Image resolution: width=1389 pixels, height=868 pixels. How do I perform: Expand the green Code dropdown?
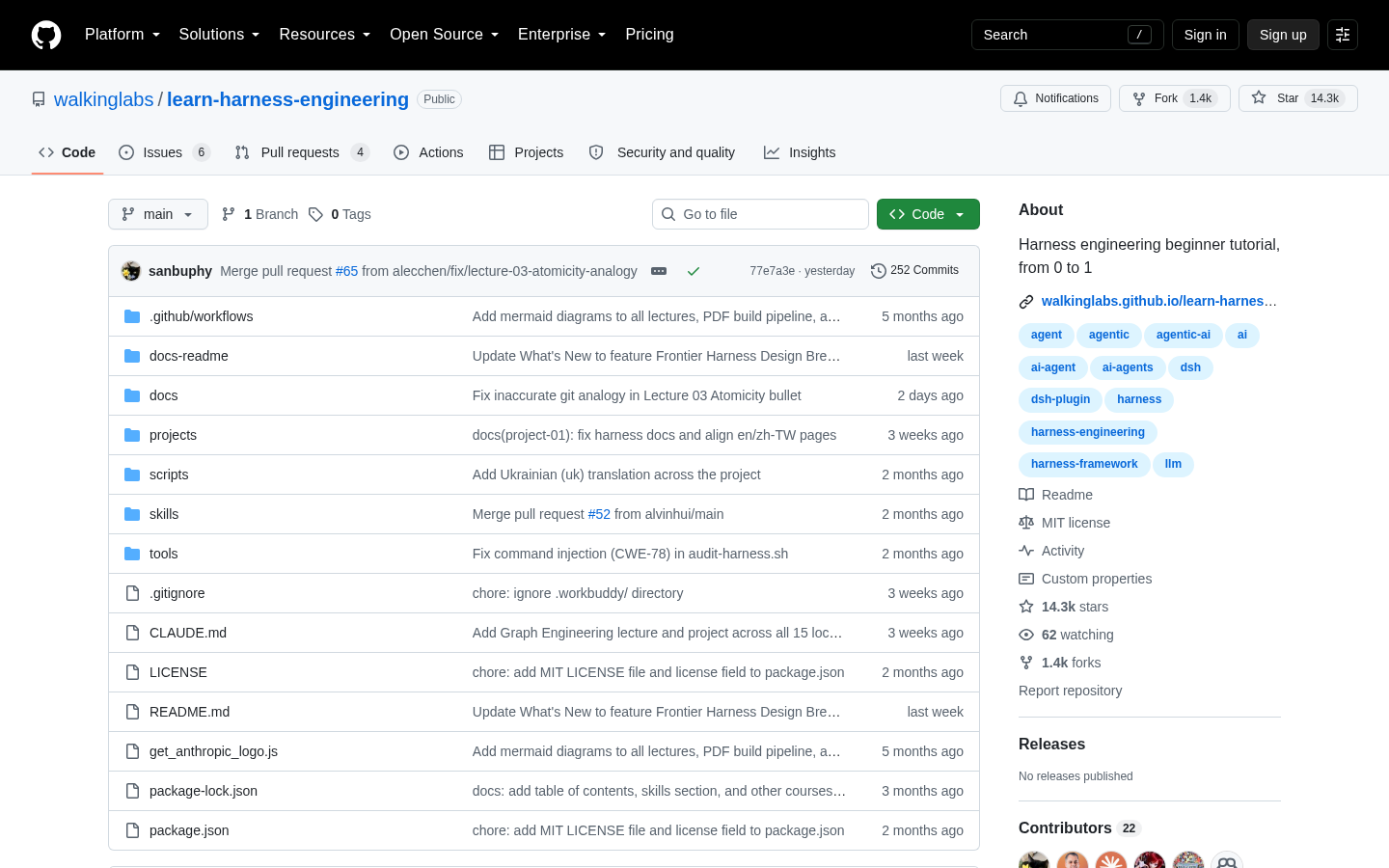coord(928,214)
